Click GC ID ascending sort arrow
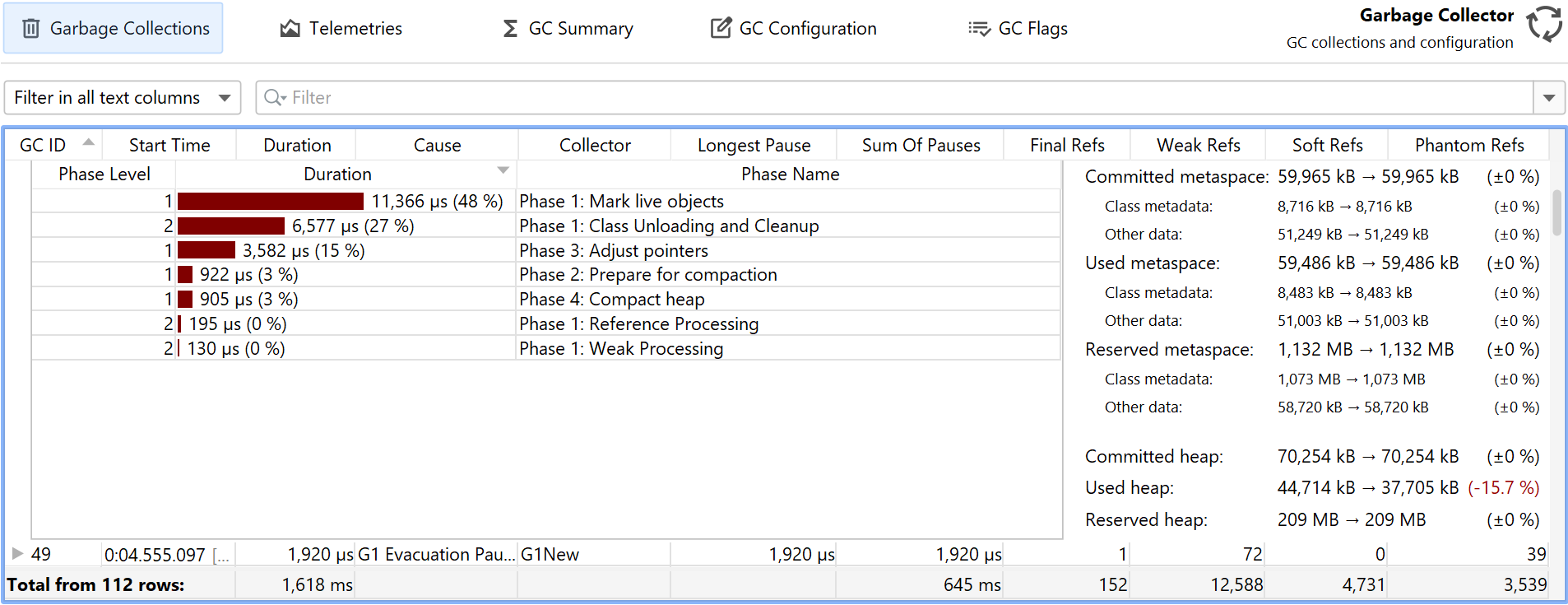 coord(88,142)
